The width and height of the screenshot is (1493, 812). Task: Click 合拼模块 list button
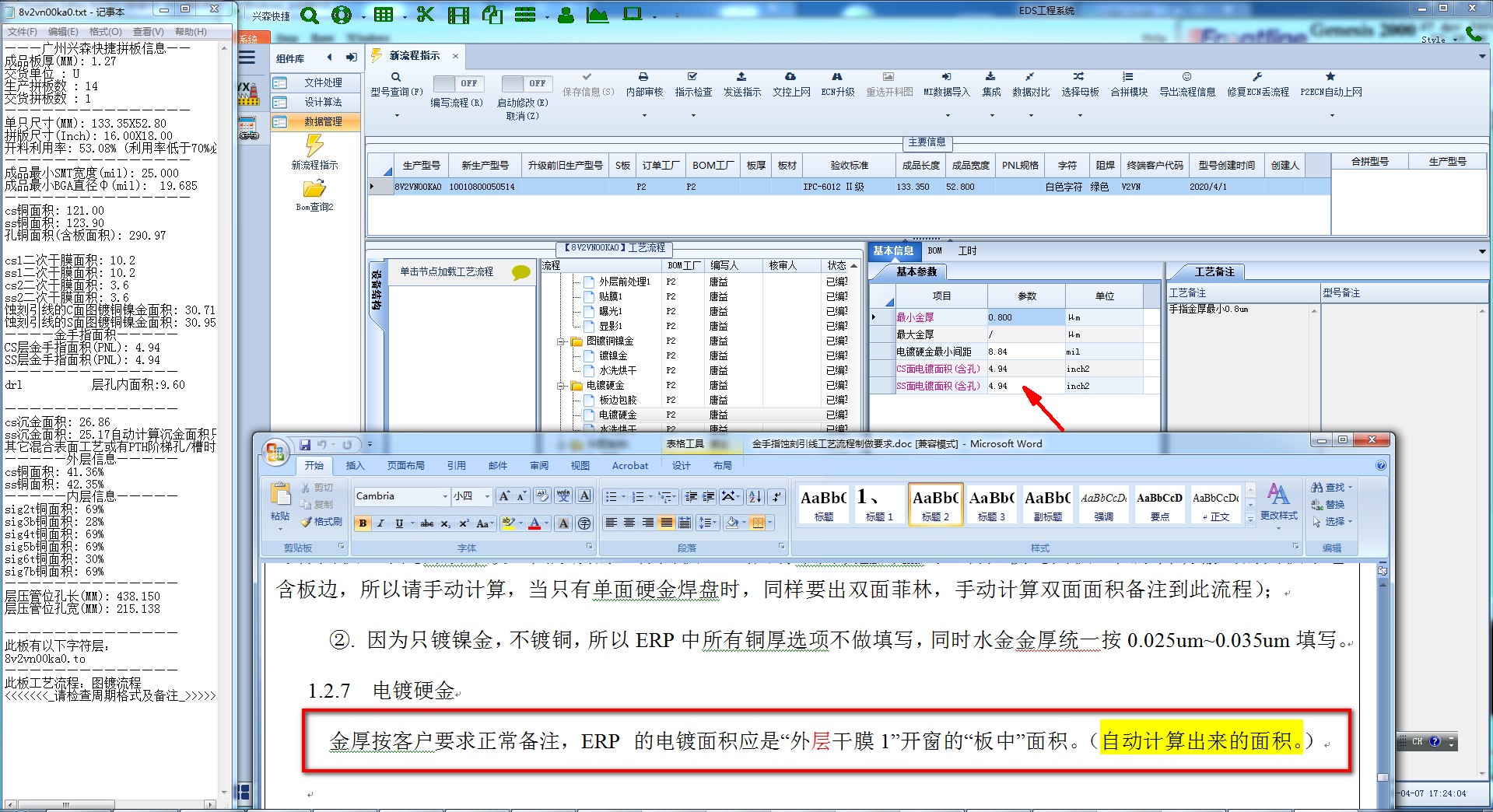click(1128, 85)
